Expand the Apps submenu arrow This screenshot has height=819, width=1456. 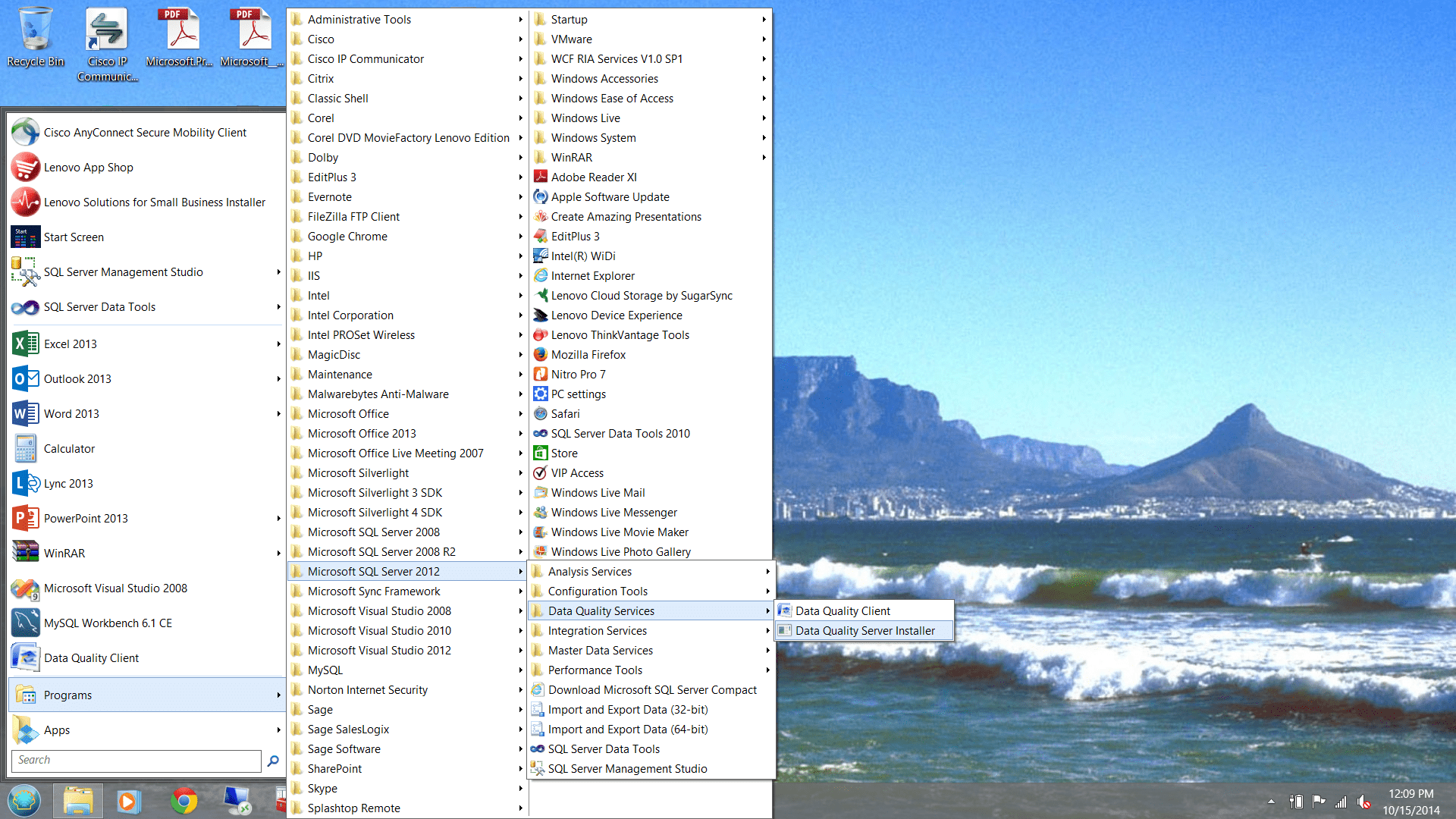pyautogui.click(x=278, y=730)
